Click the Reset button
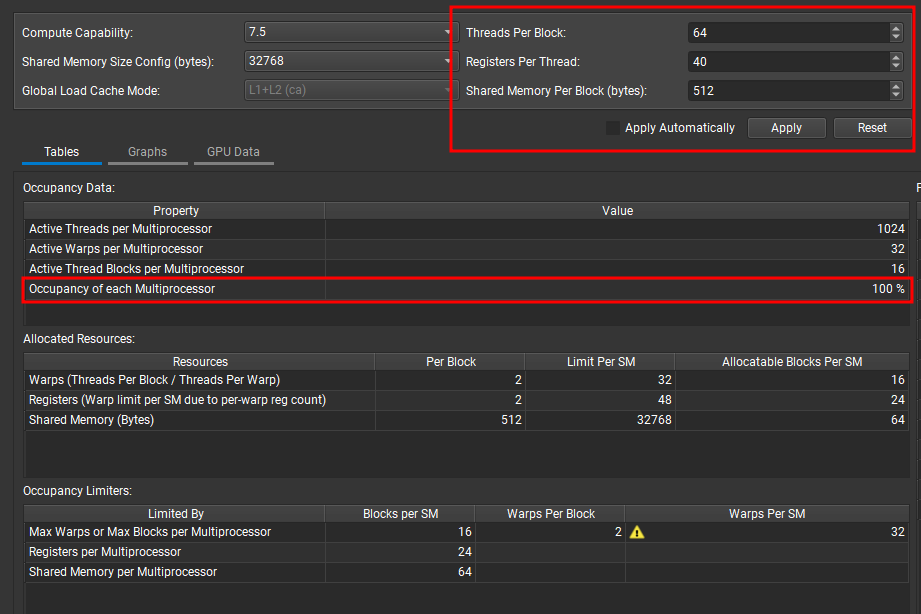This screenshot has height=614, width=921. (x=872, y=128)
